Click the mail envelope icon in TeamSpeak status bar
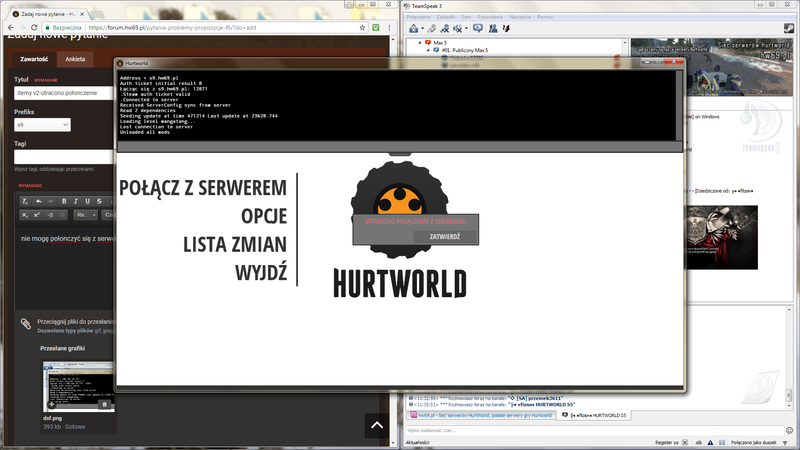 [722, 442]
